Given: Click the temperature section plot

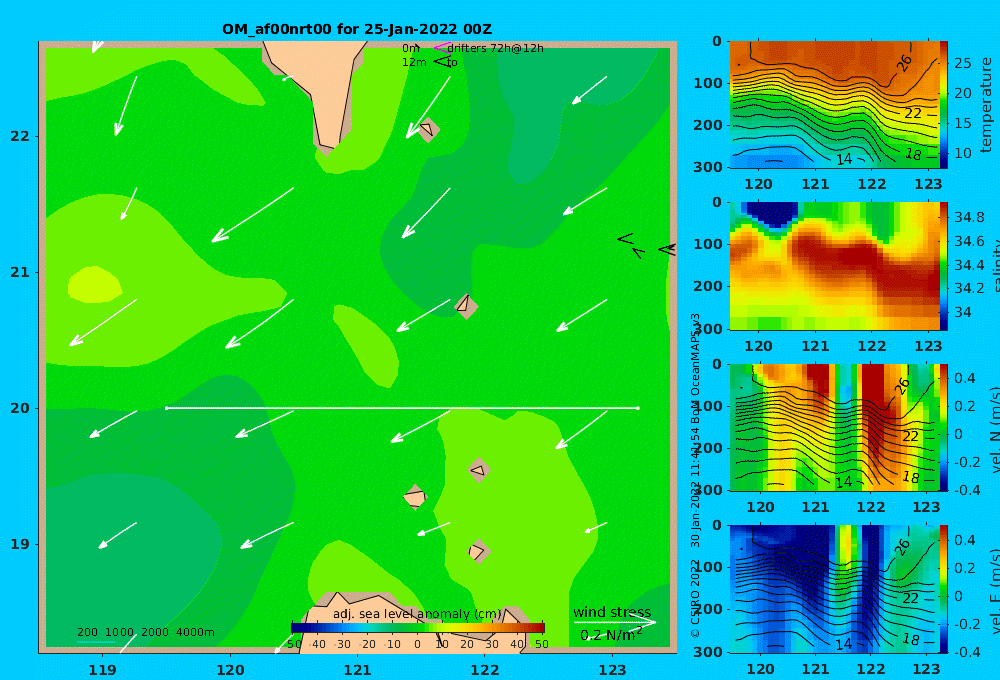Looking at the screenshot, I should pos(834,105).
